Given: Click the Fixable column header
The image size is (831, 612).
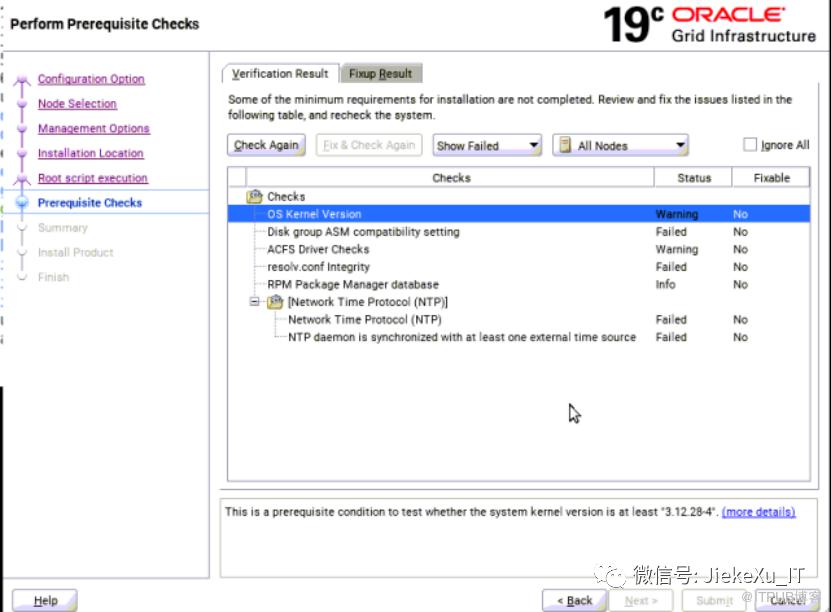Looking at the screenshot, I should [771, 178].
